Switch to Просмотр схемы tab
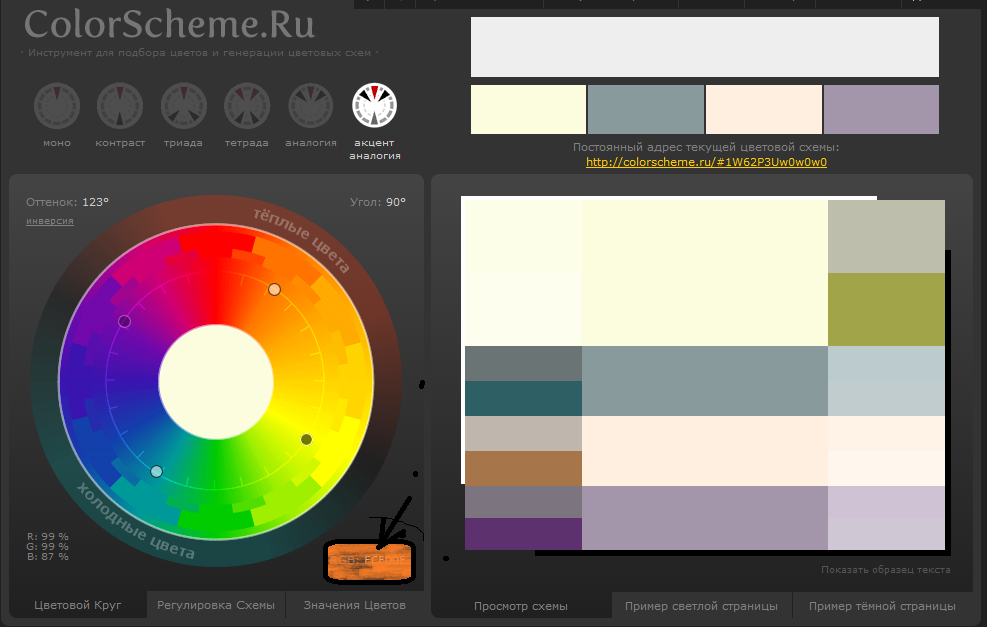The width and height of the screenshot is (987, 627). coord(521,606)
